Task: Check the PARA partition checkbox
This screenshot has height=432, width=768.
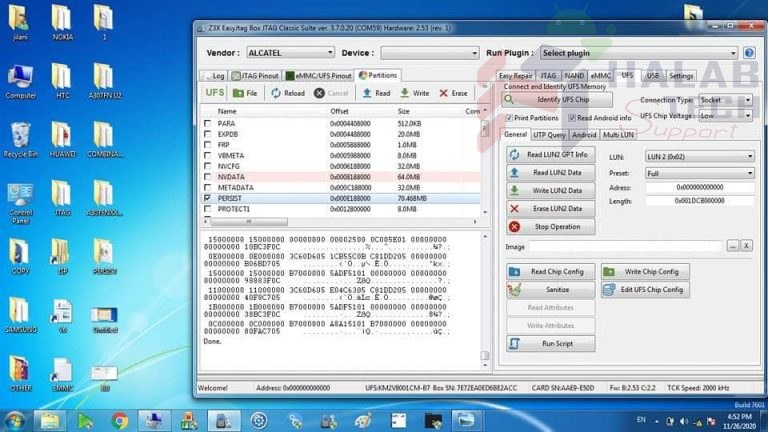Action: coord(208,123)
